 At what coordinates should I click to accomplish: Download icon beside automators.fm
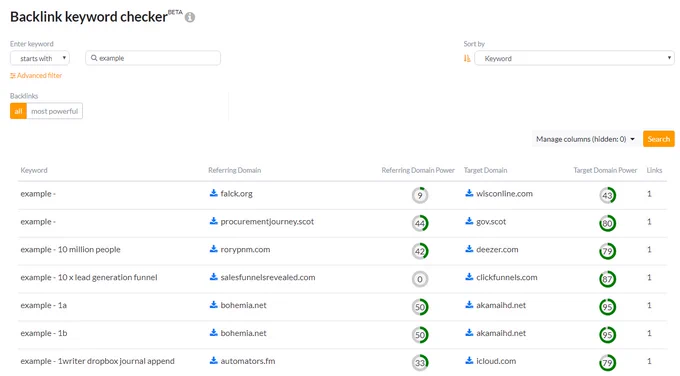(213, 360)
